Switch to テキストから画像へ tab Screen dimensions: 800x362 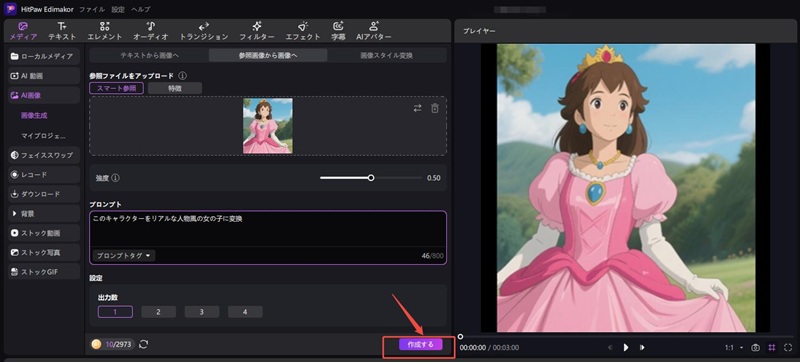(x=149, y=55)
